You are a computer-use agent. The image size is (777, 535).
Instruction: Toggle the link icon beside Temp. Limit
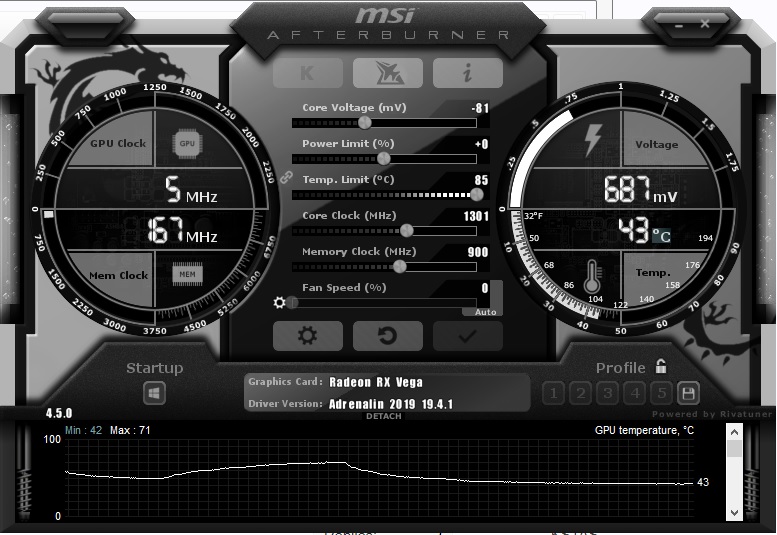pyautogui.click(x=286, y=177)
